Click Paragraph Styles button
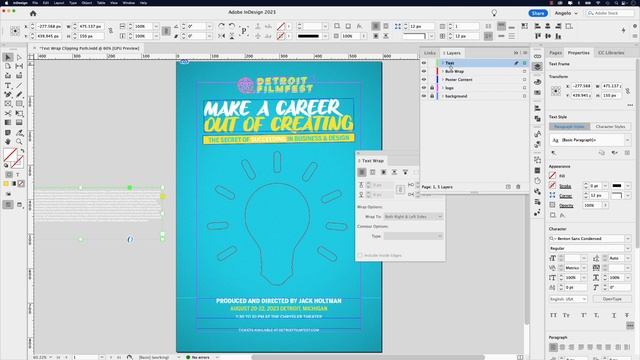The image size is (640, 360). [569, 127]
